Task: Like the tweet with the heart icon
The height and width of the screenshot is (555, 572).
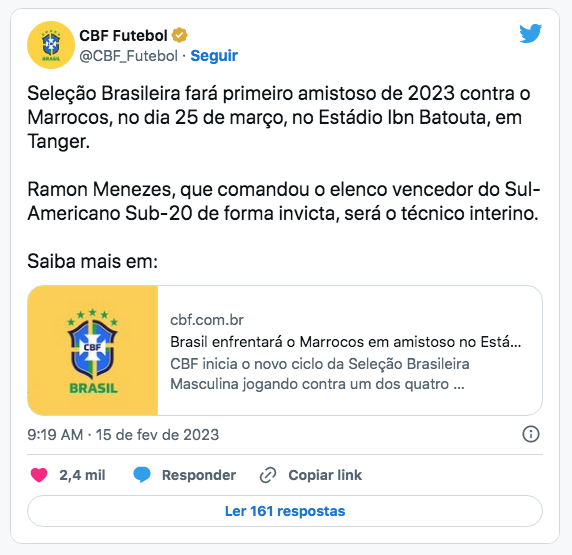Action: click(39, 475)
